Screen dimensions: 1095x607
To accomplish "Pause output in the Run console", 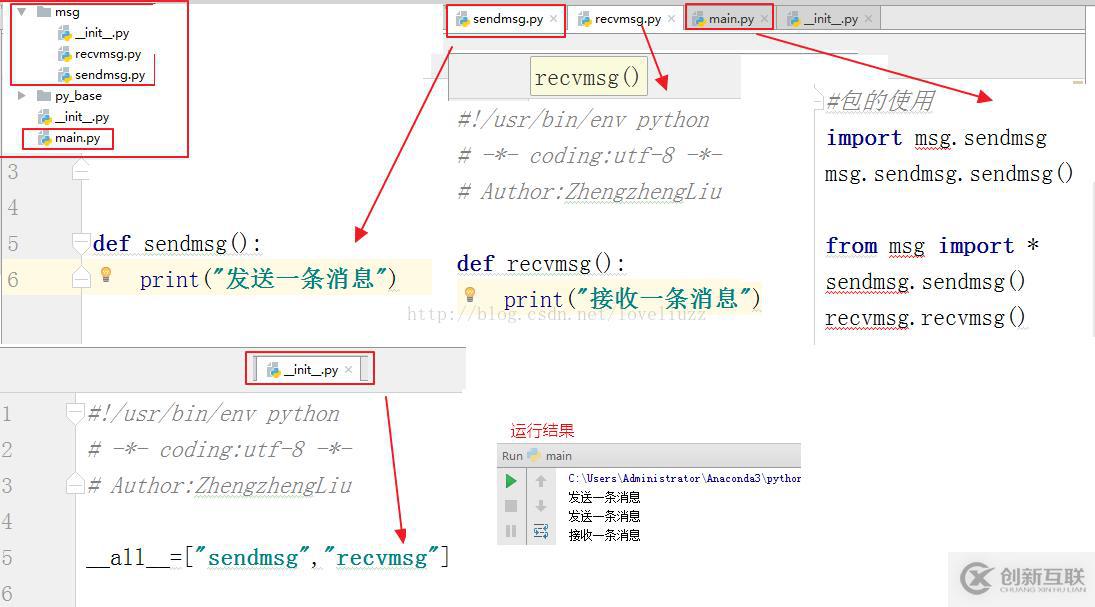I will (511, 530).
